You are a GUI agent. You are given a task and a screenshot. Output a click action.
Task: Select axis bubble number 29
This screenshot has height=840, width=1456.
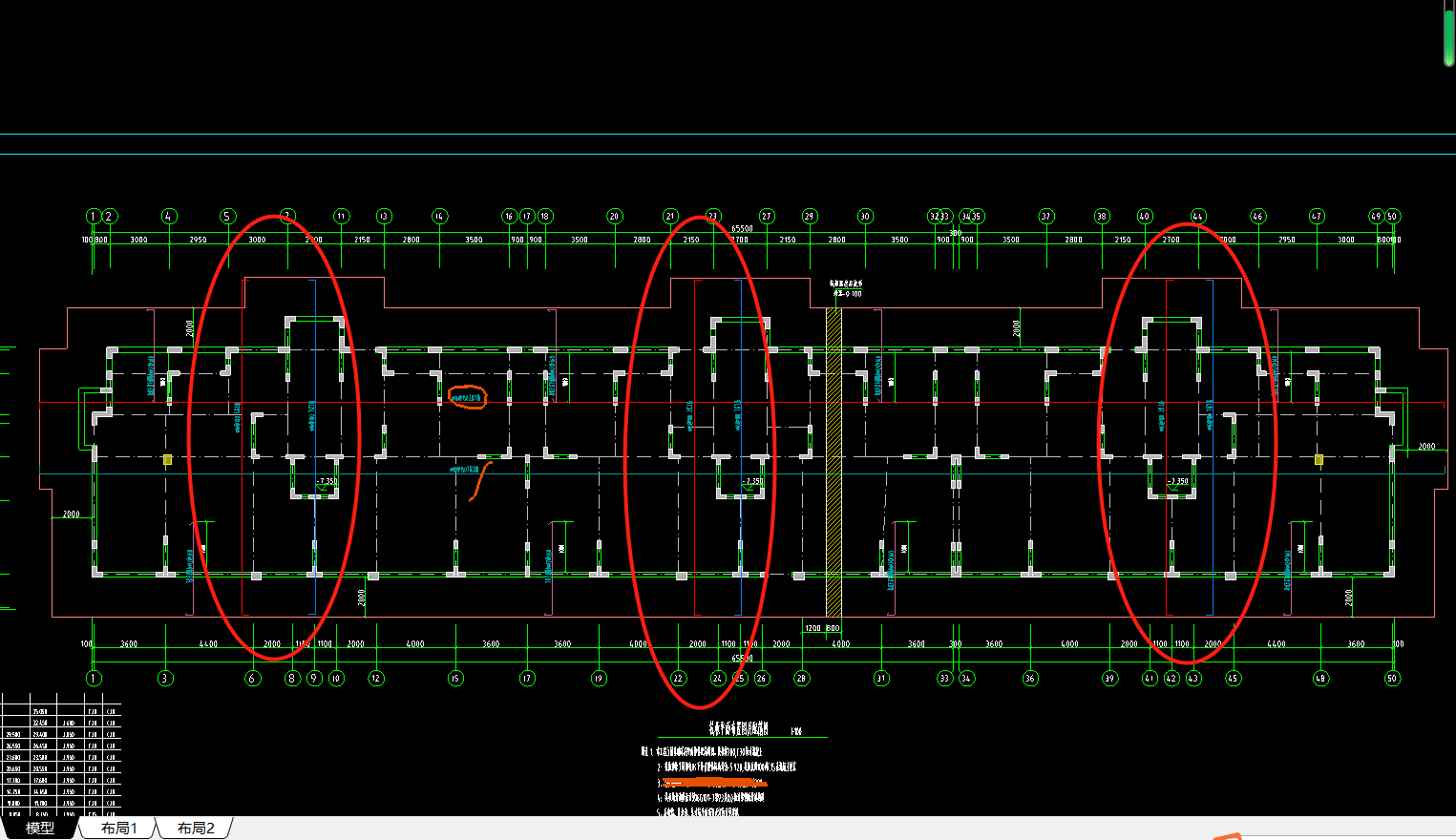click(810, 217)
